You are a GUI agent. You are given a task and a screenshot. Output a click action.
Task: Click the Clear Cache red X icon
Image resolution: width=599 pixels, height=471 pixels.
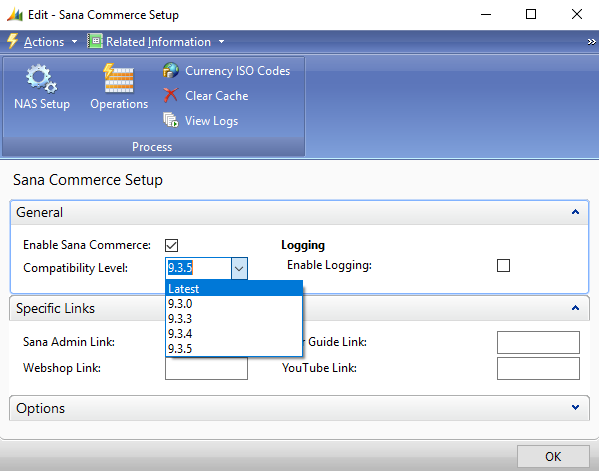pyautogui.click(x=170, y=95)
